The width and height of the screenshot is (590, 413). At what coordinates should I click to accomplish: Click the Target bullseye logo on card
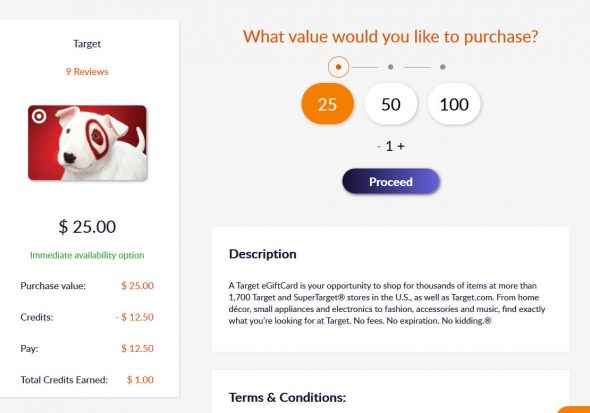pos(39,116)
